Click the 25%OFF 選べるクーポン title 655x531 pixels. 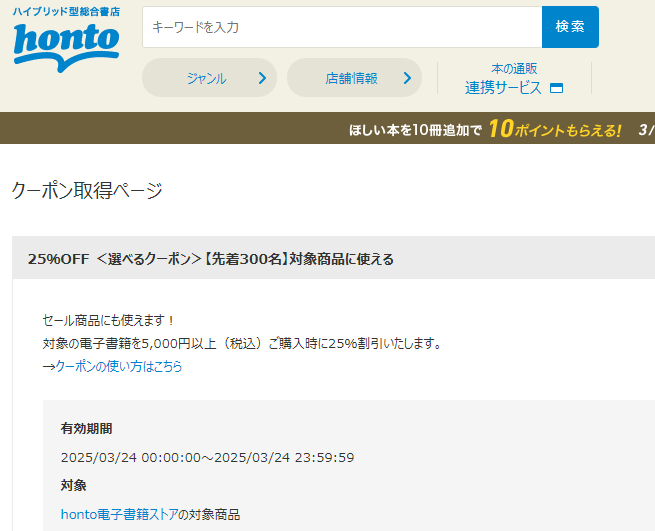(211, 259)
